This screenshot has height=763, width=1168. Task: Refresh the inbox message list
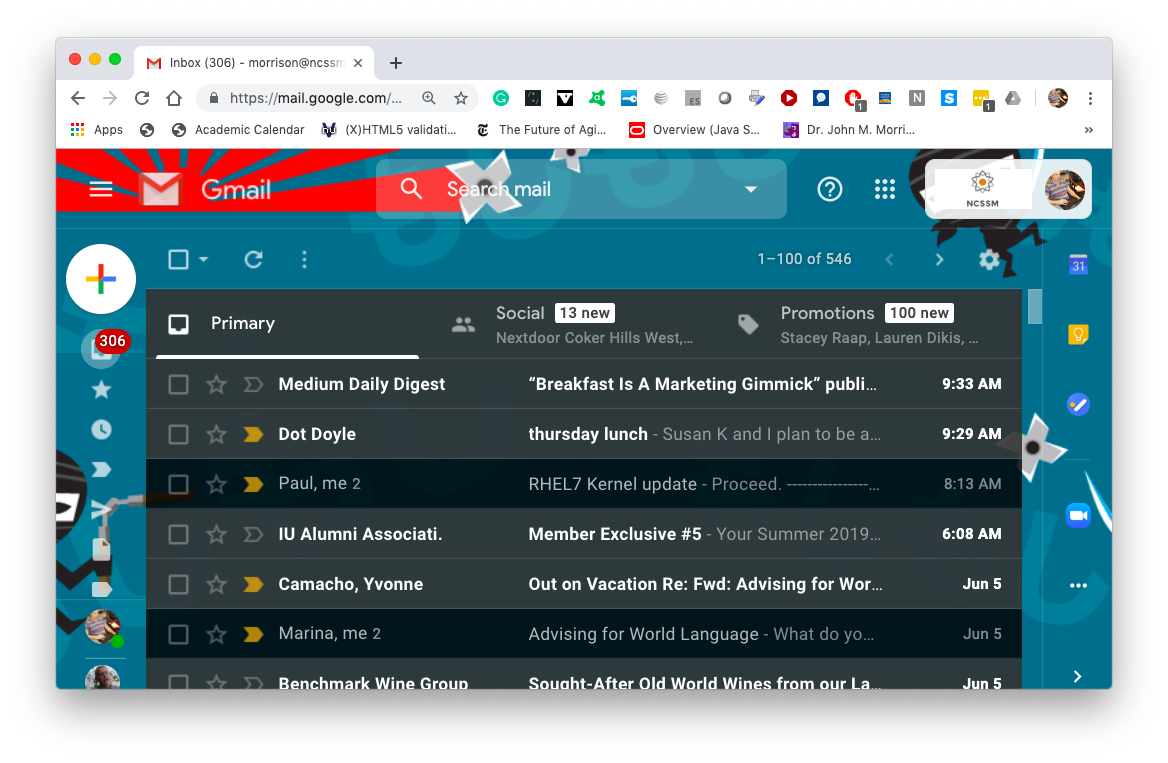click(253, 259)
